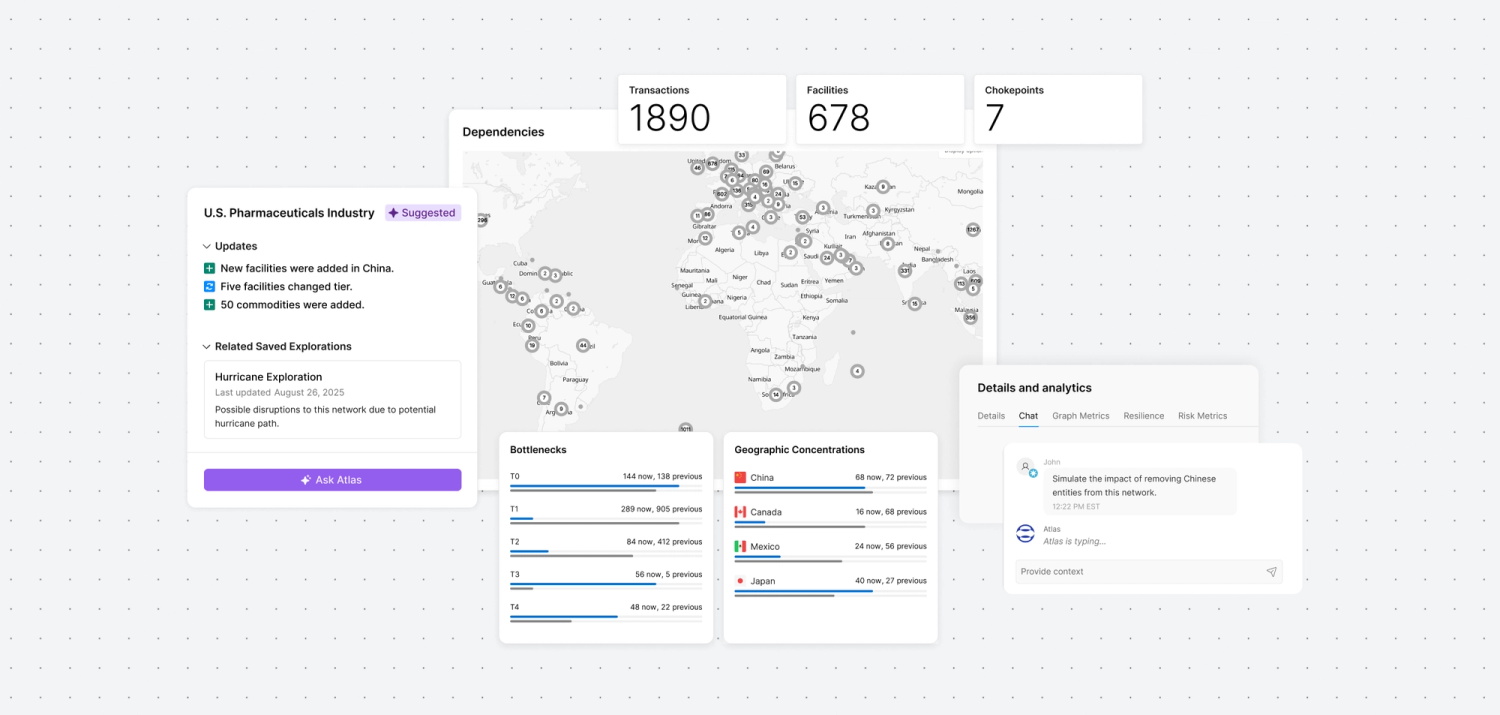Click the Dependencies panel title

(503, 132)
